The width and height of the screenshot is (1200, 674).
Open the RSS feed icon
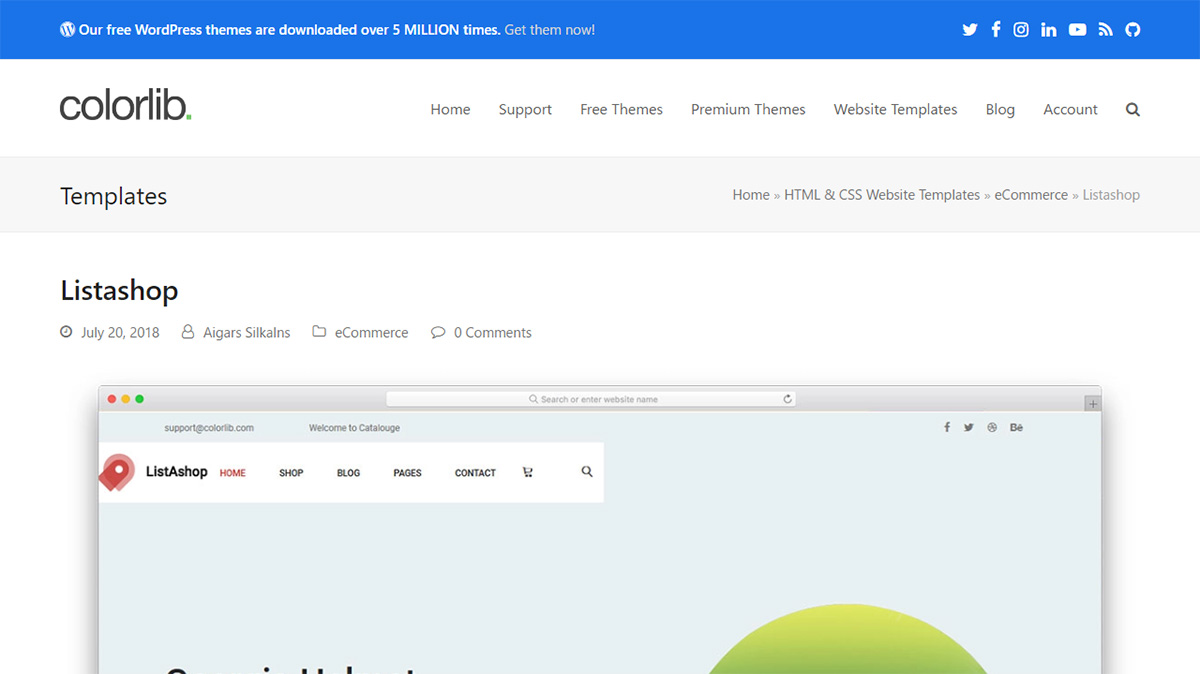click(1105, 30)
